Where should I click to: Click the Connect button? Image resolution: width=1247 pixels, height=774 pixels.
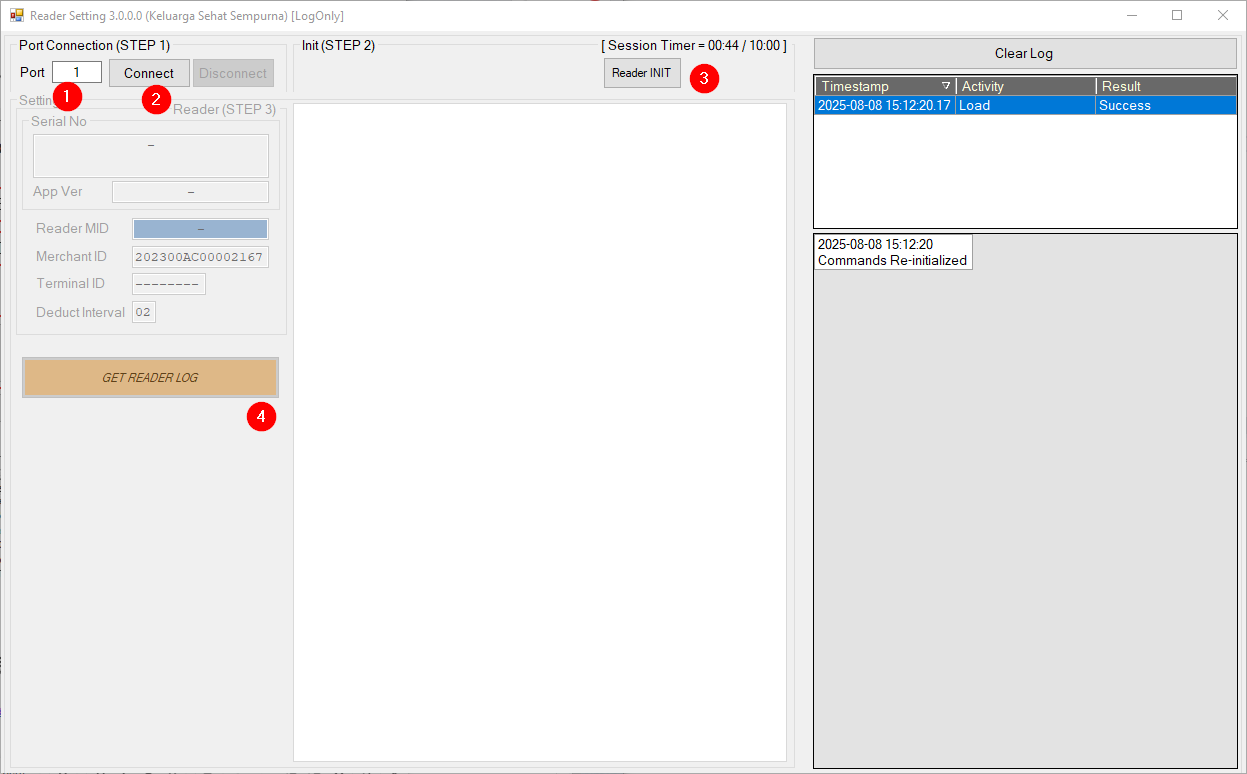pyautogui.click(x=149, y=73)
